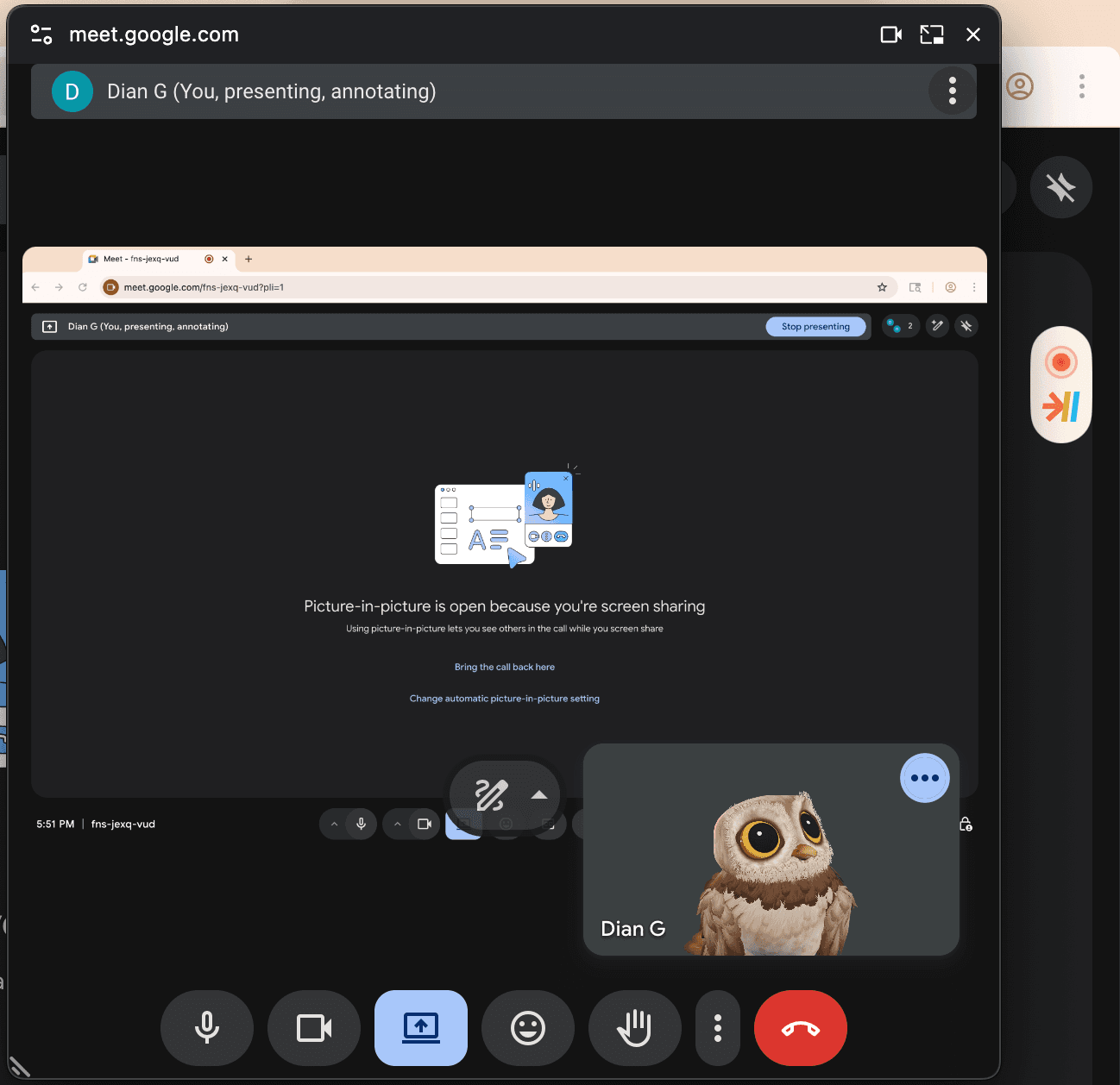Image resolution: width=1120 pixels, height=1085 pixels.
Task: Click the Bring the call back here link
Action: (x=505, y=666)
